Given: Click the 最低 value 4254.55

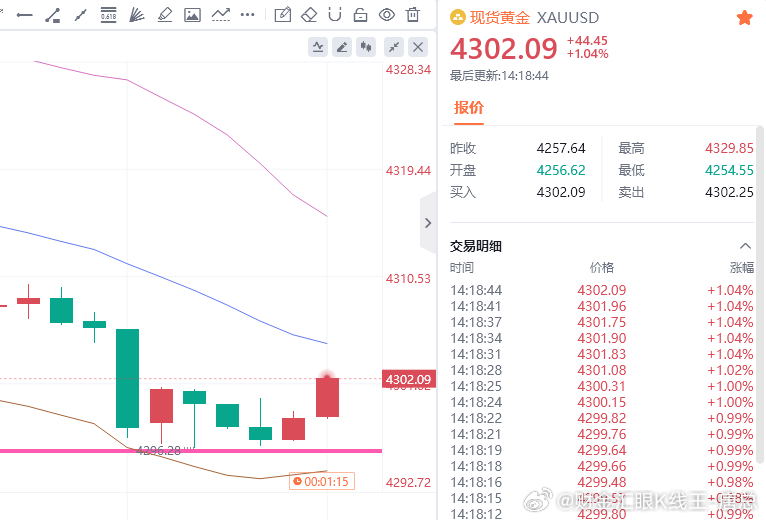Looking at the screenshot, I should coord(729,170).
